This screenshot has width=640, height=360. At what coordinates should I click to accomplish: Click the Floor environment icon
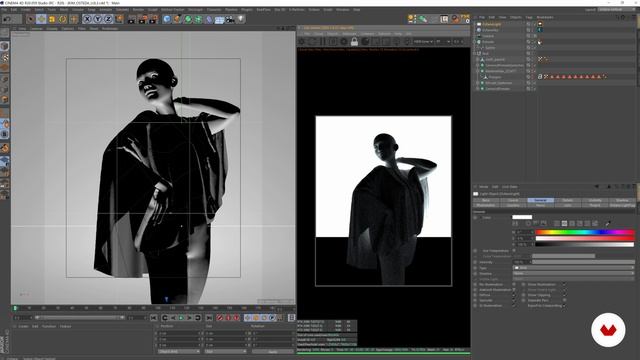pyautogui.click(x=219, y=19)
